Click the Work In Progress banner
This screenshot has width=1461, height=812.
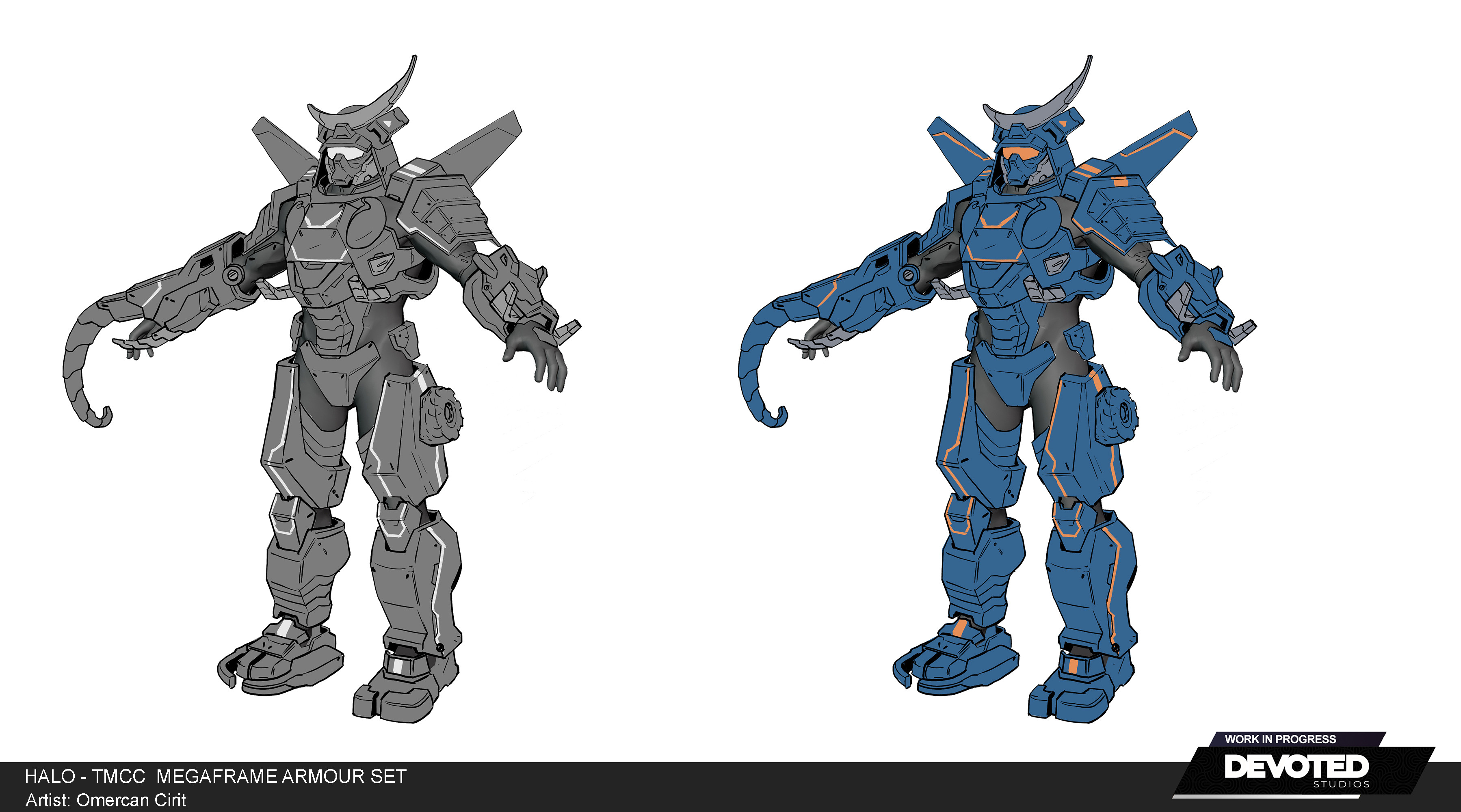pos(1280,739)
